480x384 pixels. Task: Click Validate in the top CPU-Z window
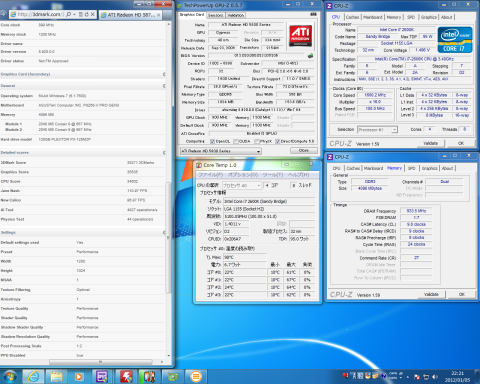pyautogui.click(x=431, y=143)
